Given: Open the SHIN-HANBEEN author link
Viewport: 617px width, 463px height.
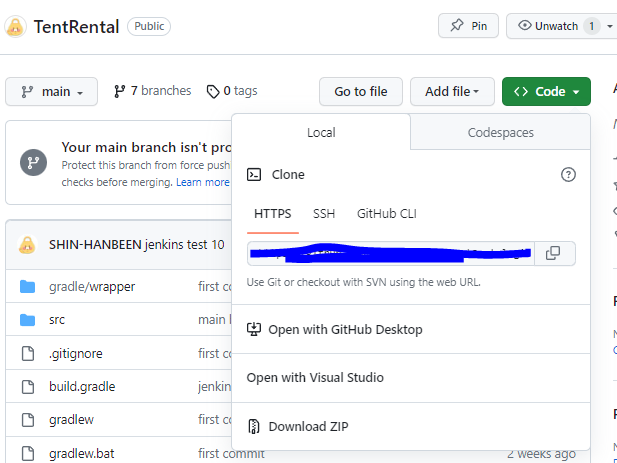Looking at the screenshot, I should [95, 245].
